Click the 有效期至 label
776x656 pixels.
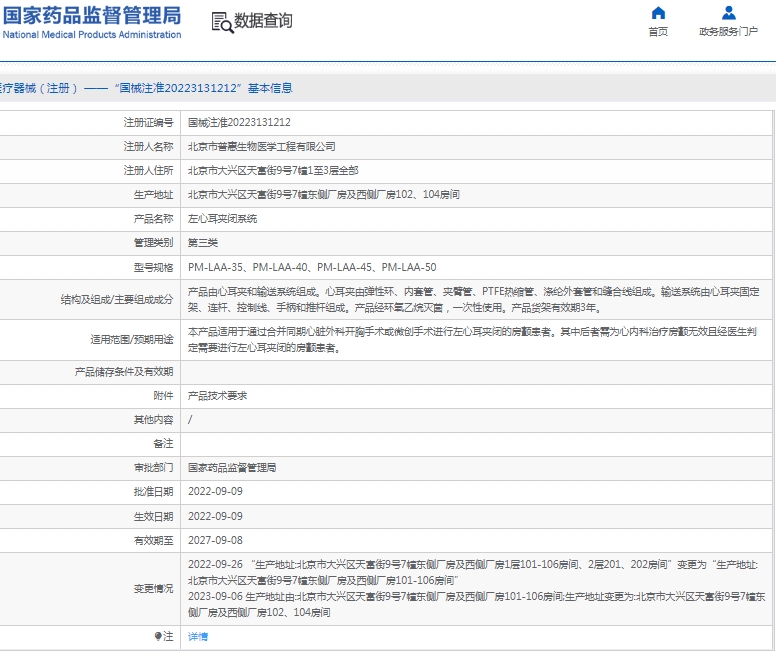click(x=153, y=541)
